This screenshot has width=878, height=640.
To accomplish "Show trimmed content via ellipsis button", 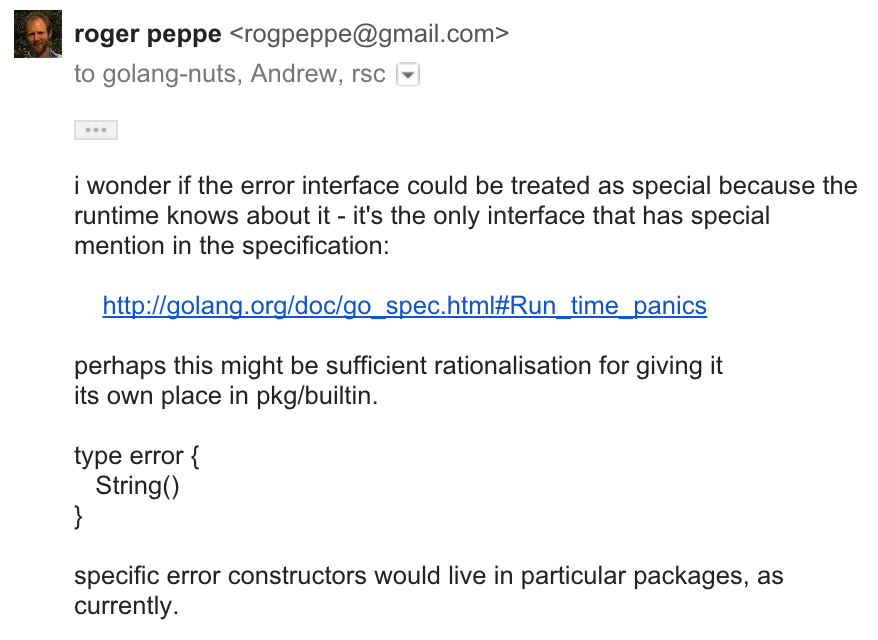I will [x=96, y=130].
